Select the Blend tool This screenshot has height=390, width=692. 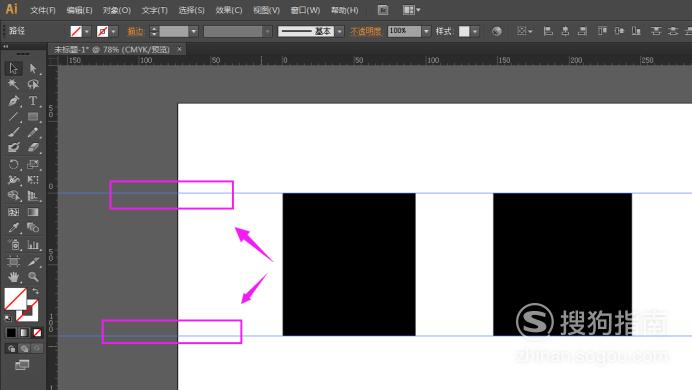(33, 228)
